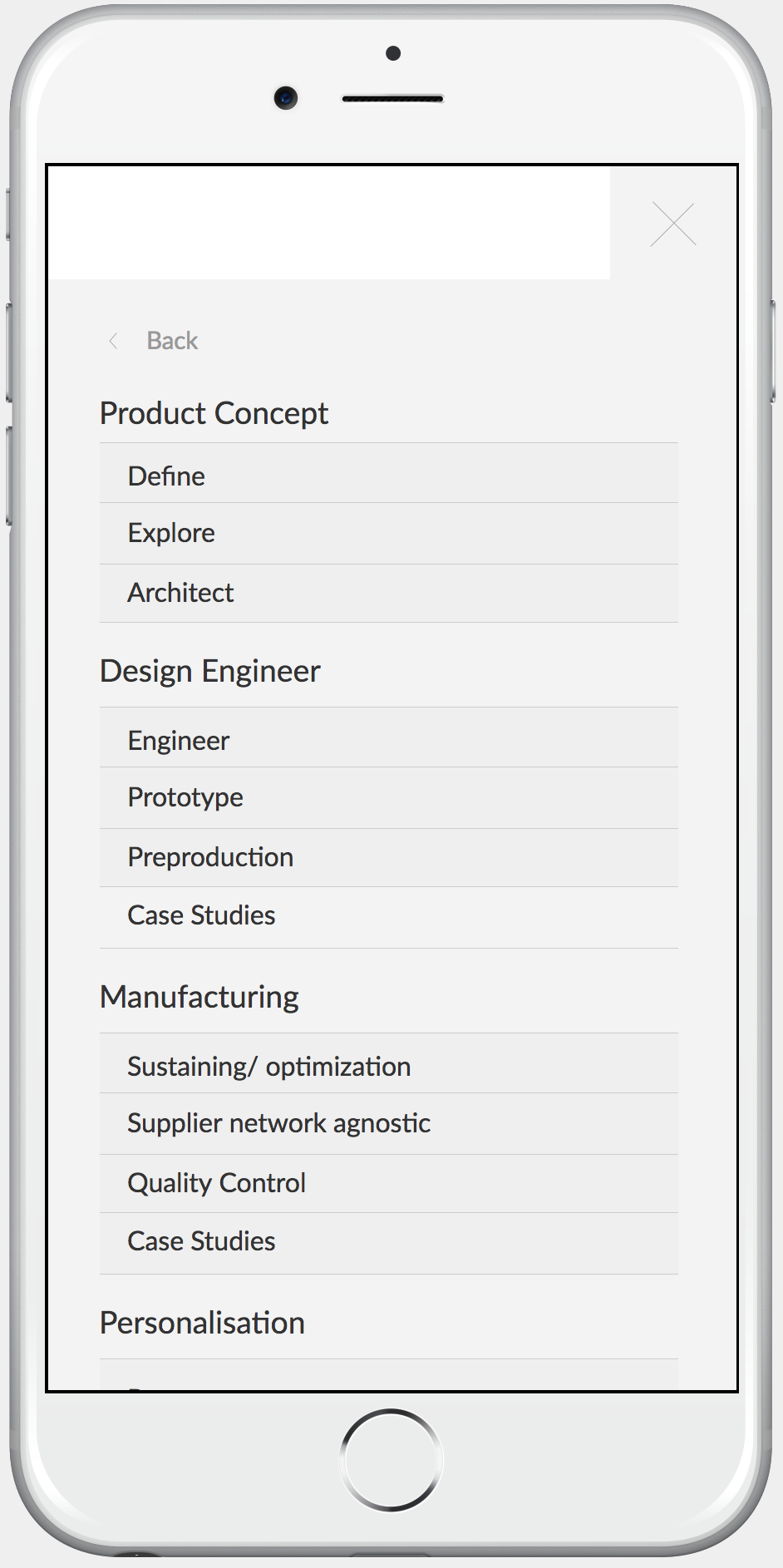
Task: Go back via the Back link
Action: click(x=172, y=341)
